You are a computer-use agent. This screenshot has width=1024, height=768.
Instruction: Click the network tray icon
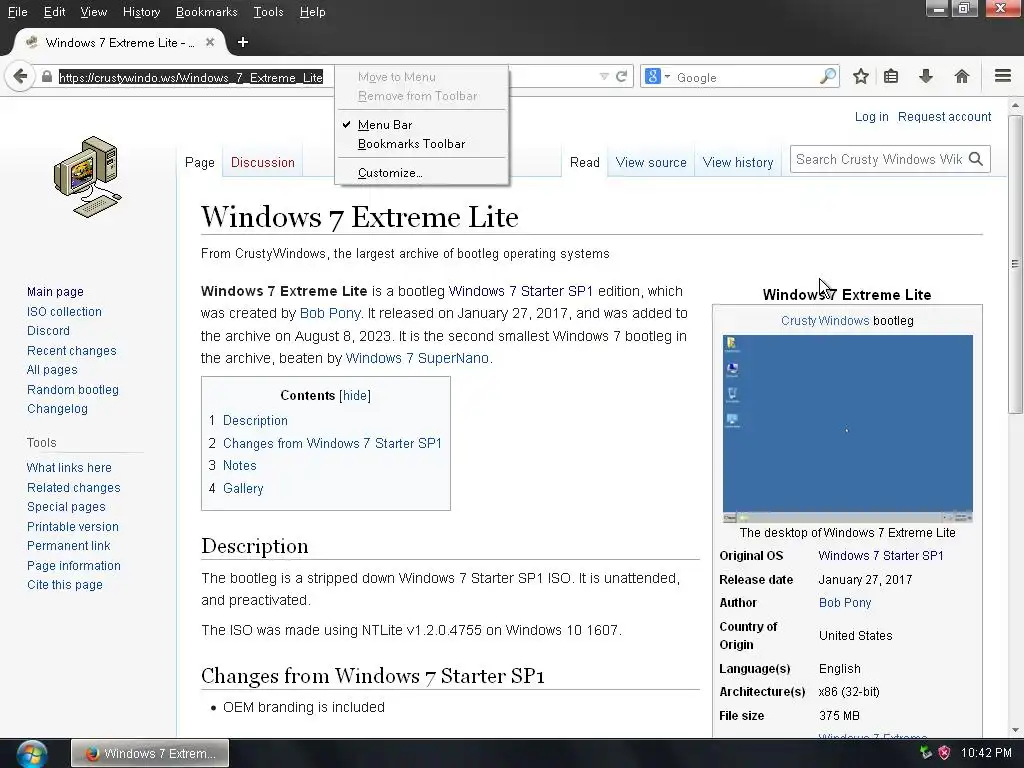926,753
